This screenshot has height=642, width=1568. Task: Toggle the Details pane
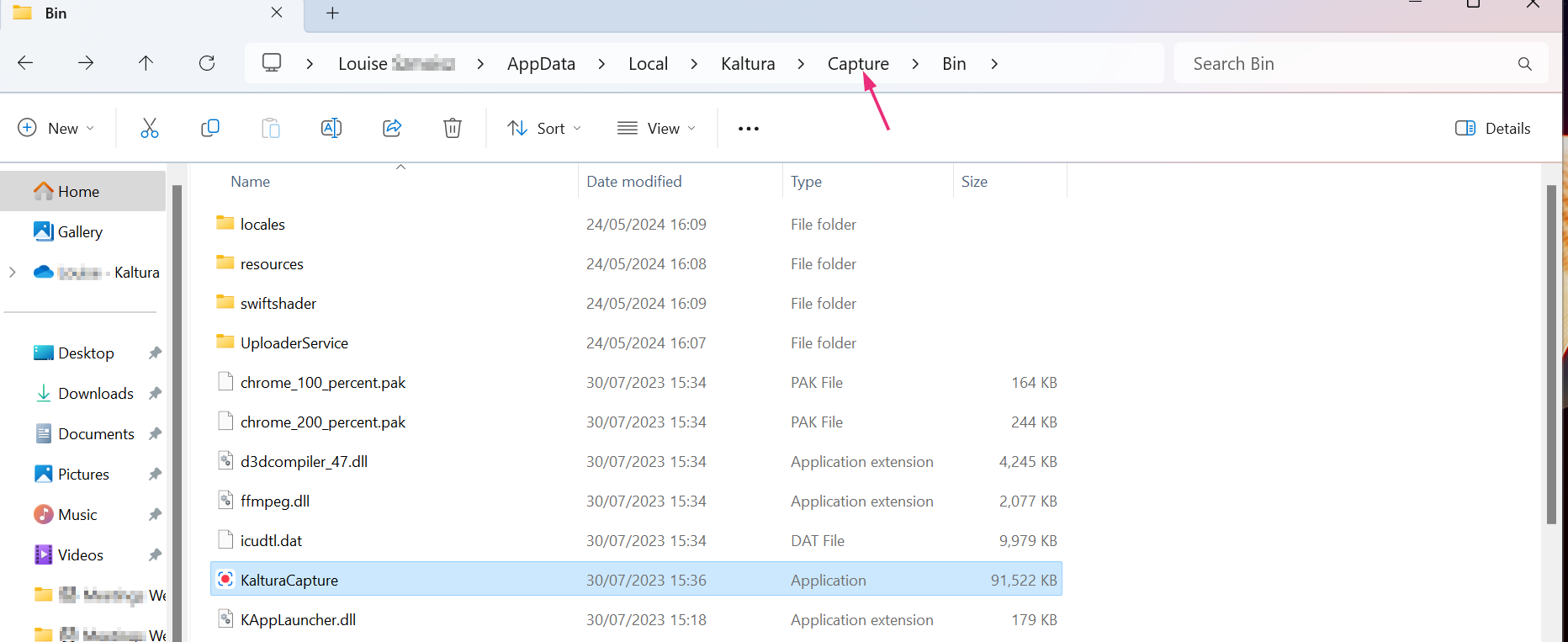[x=1493, y=128]
